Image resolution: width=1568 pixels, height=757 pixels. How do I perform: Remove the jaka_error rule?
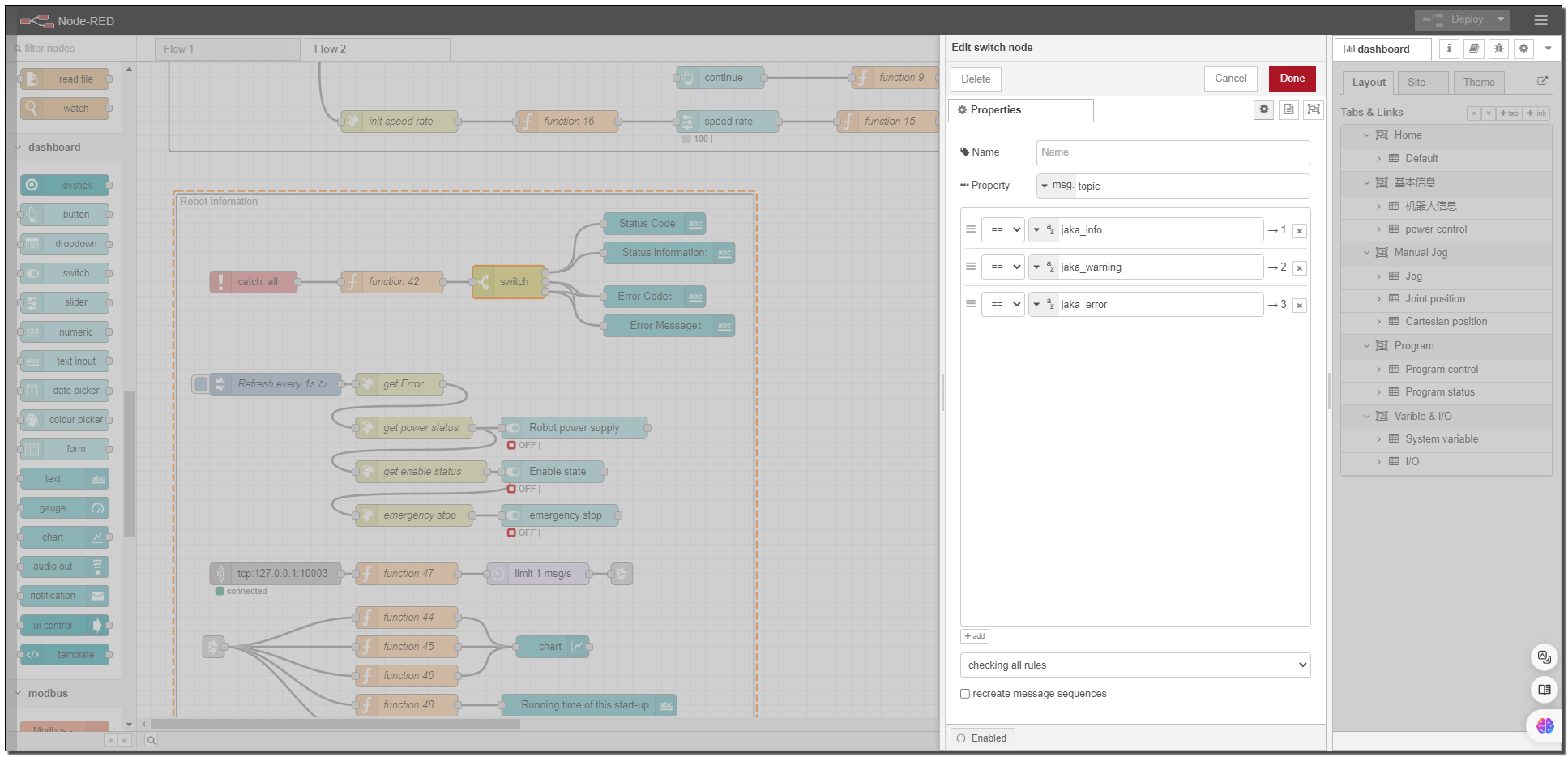pos(1300,306)
